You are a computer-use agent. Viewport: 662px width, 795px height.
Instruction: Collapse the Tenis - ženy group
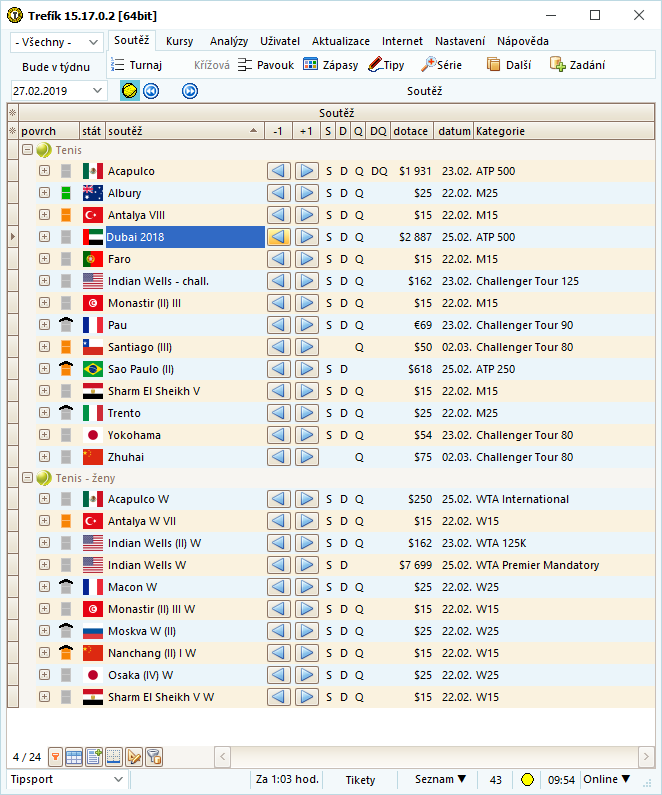28,478
